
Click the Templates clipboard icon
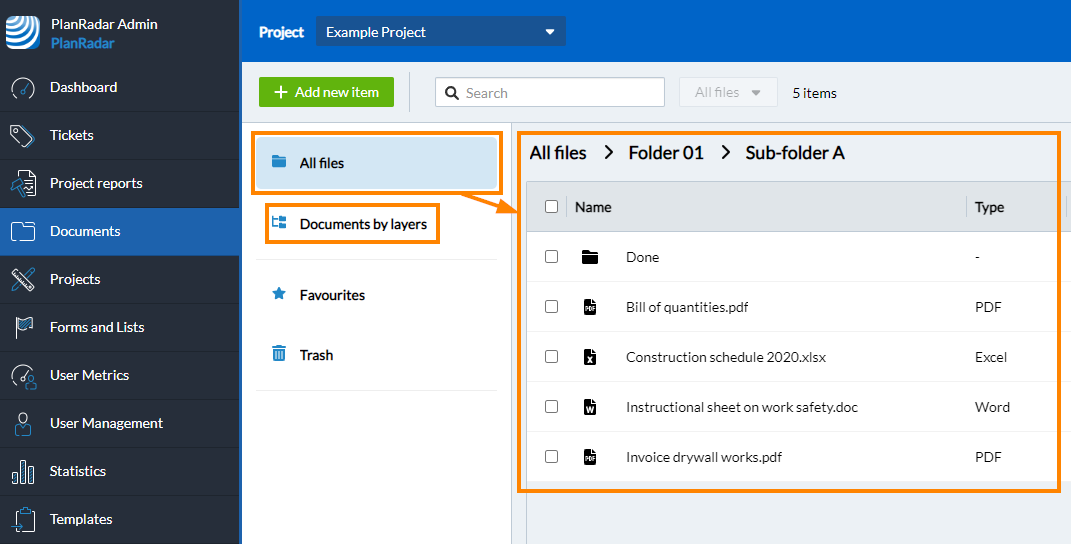tap(23, 519)
